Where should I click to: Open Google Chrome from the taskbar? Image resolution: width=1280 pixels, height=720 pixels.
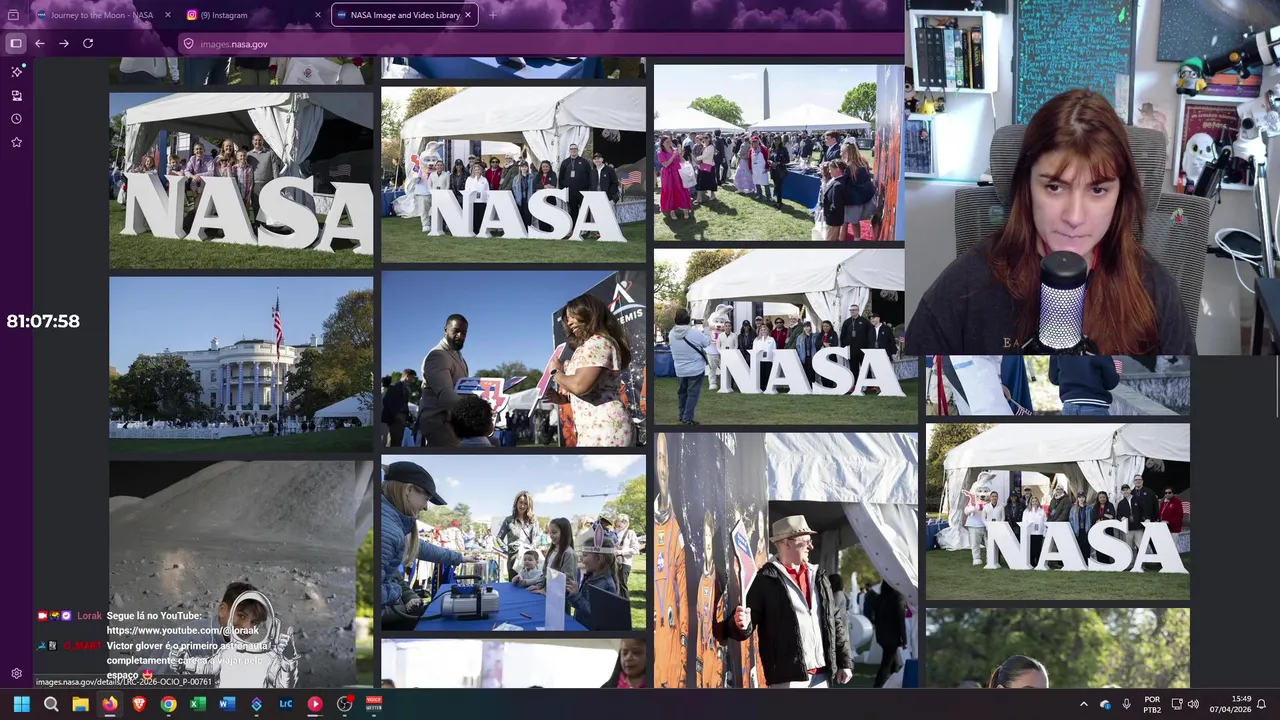tap(168, 704)
